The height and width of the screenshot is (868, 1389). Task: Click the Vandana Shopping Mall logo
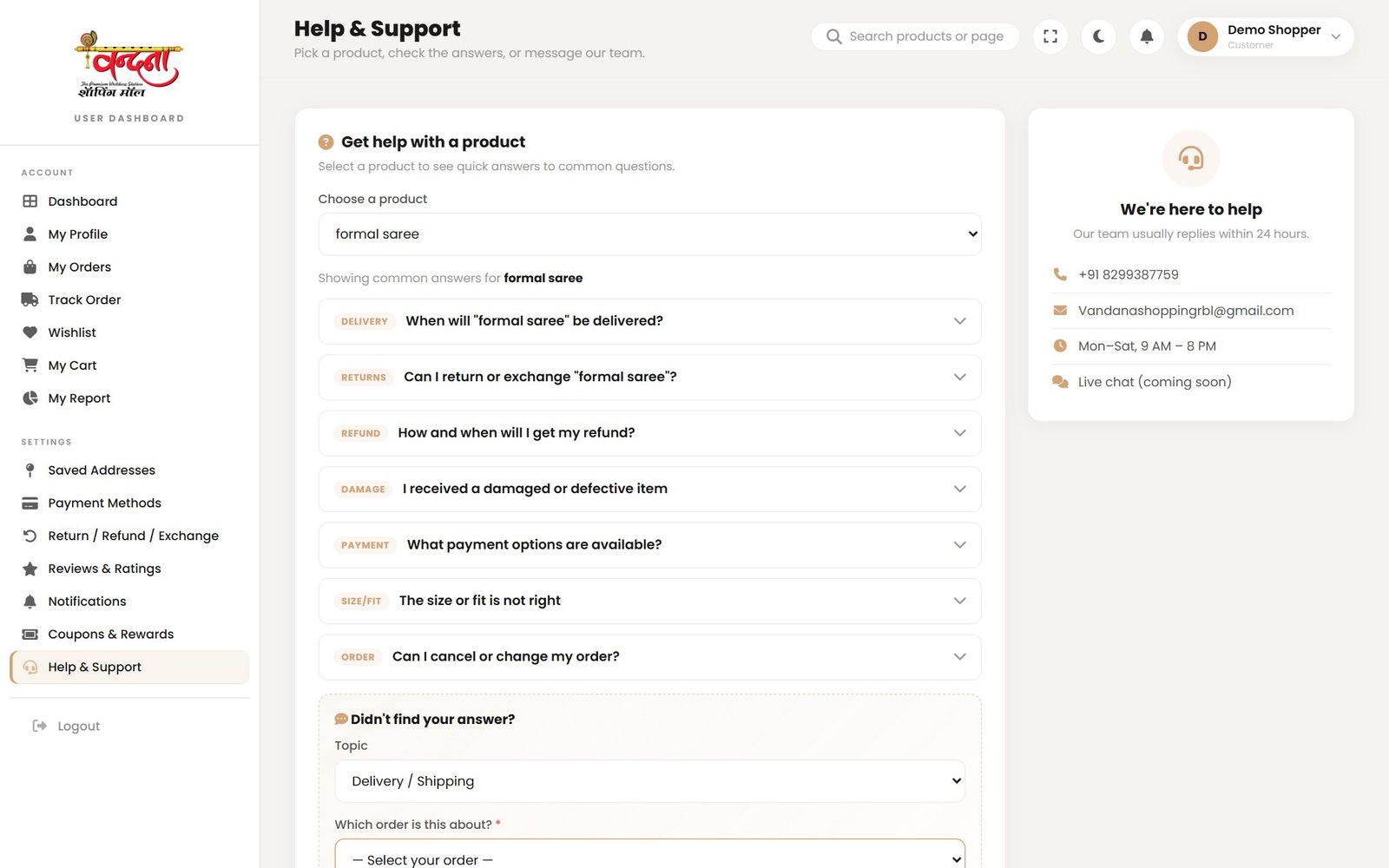point(129,64)
